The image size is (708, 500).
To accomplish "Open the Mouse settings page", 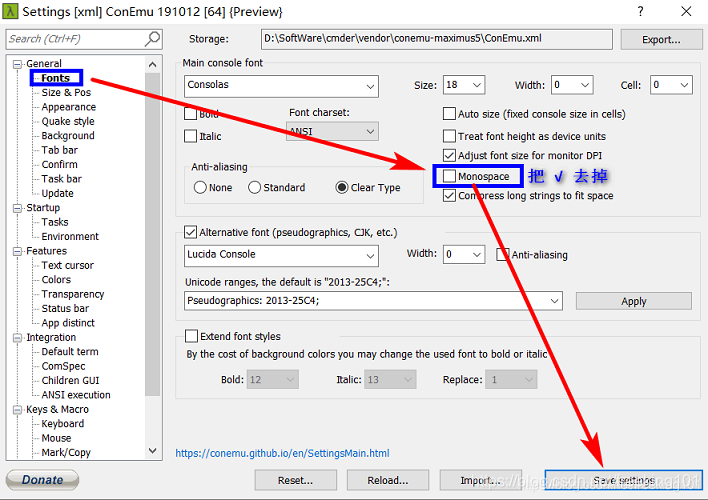I will coord(56,439).
